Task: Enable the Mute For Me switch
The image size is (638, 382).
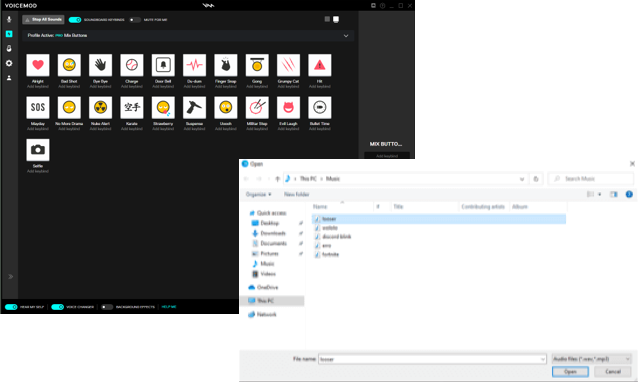Action: click(135, 20)
